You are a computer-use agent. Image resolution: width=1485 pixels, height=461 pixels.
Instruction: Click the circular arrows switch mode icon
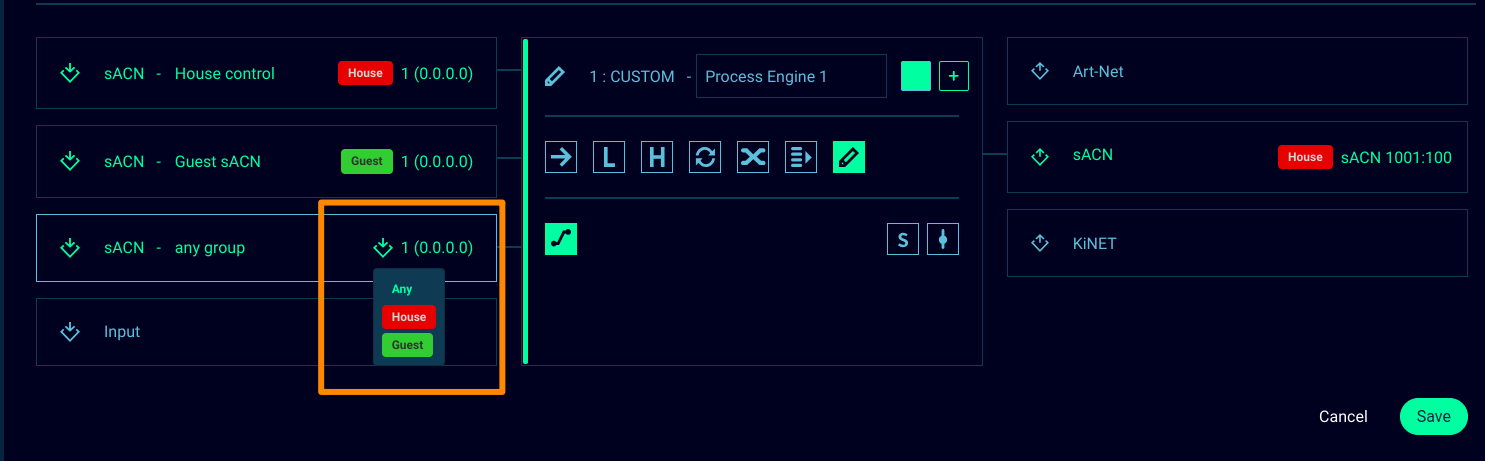pos(705,157)
